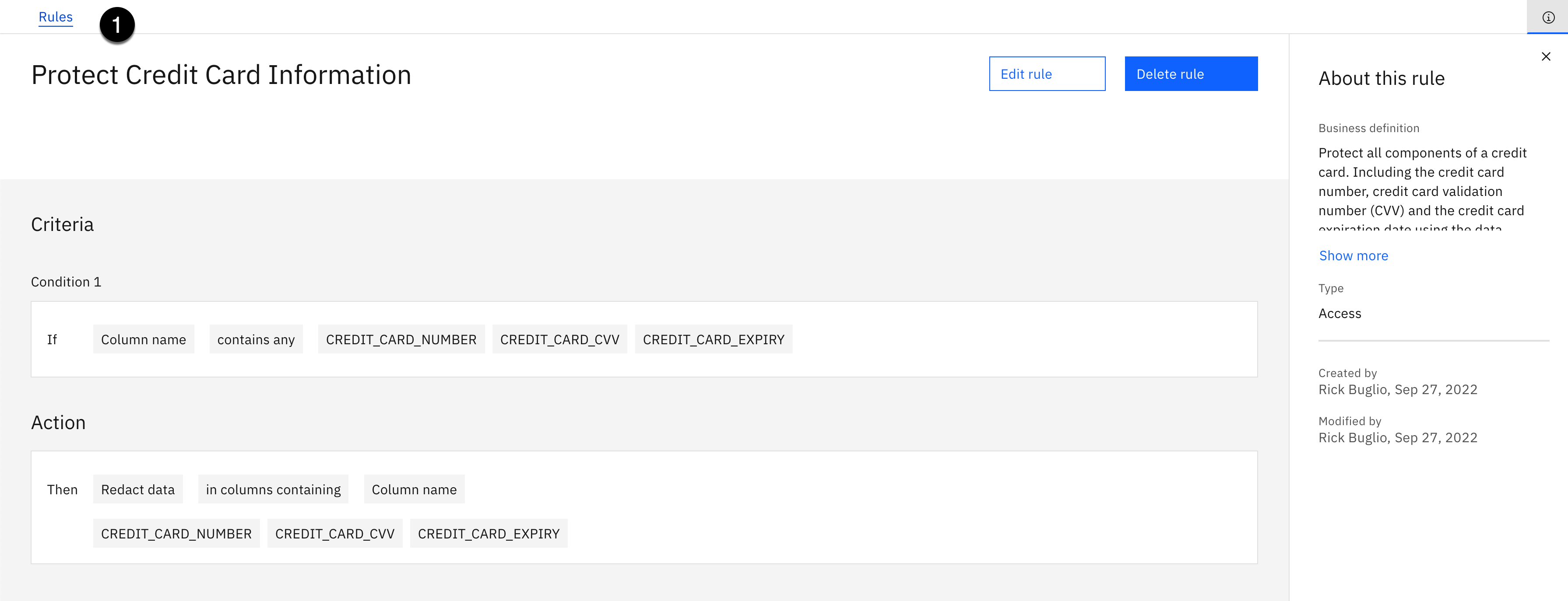Click the info icon in top bar
The image size is (1568, 601).
click(x=1548, y=17)
